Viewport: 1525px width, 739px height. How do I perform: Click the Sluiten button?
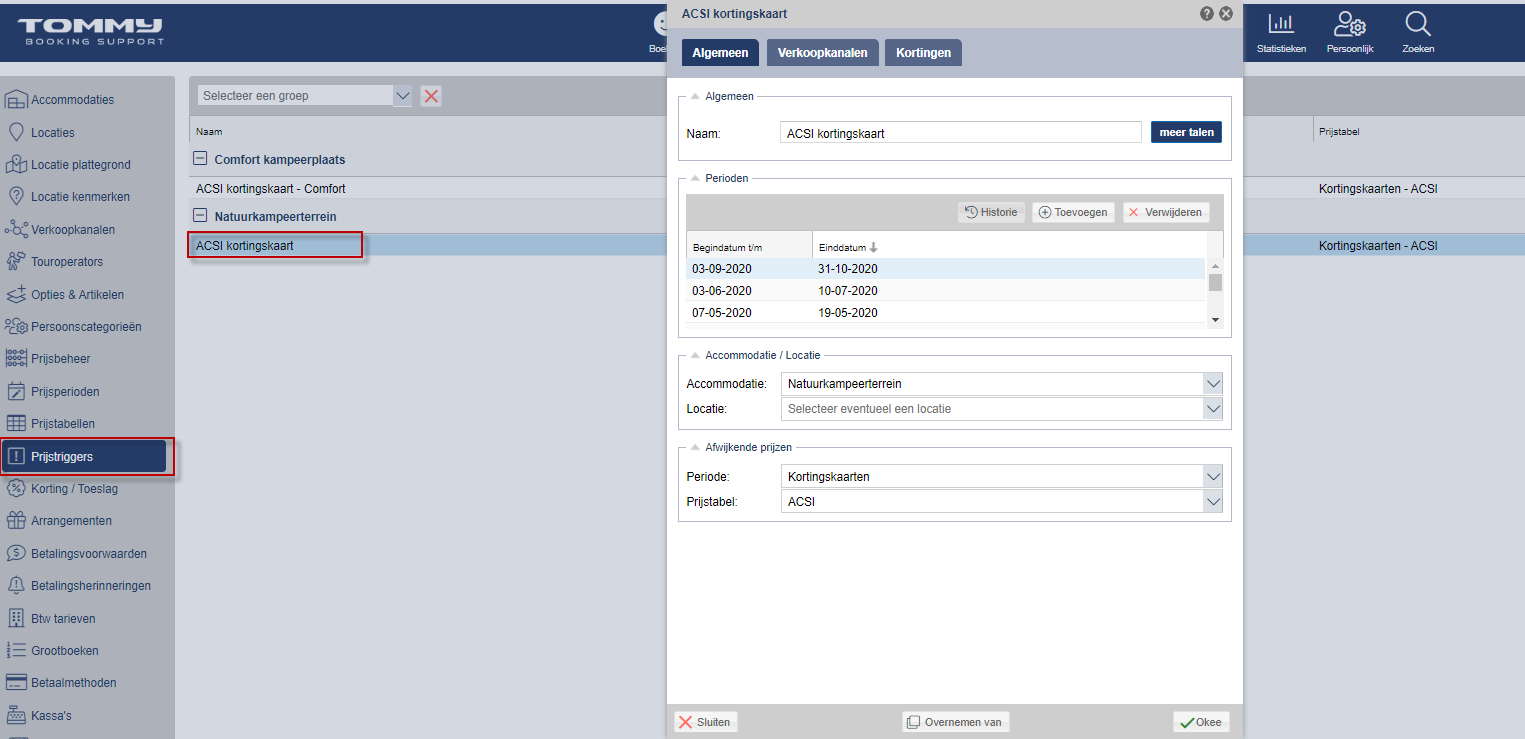coord(704,722)
